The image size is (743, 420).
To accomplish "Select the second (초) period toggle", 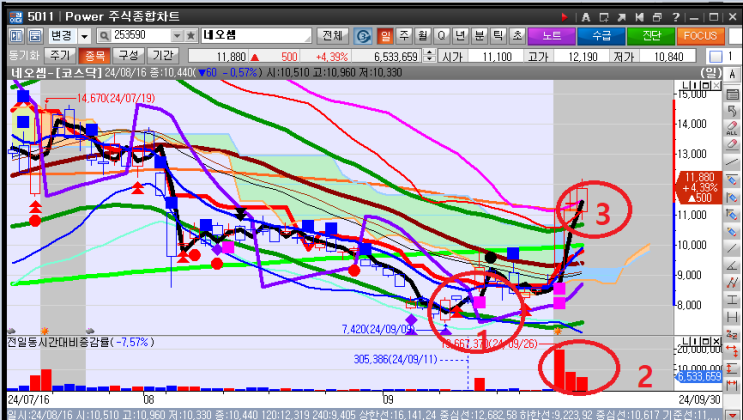I will [517, 36].
